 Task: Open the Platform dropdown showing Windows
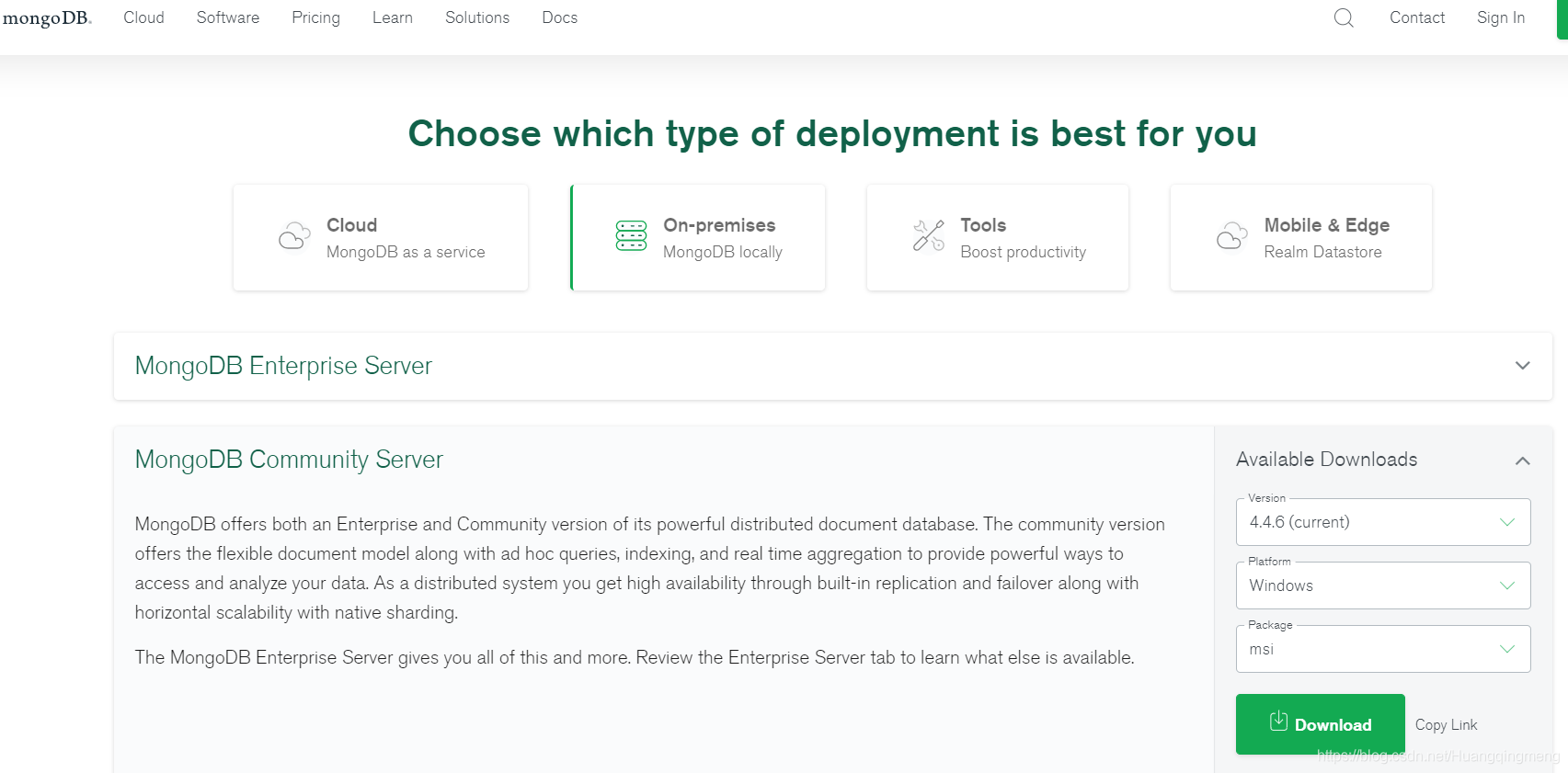pyautogui.click(x=1382, y=585)
